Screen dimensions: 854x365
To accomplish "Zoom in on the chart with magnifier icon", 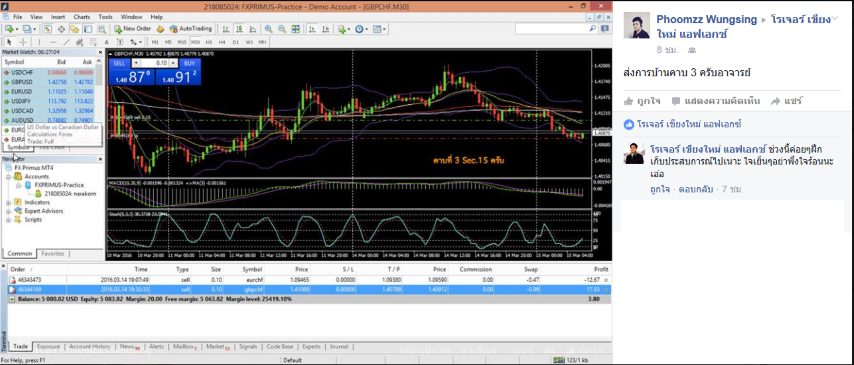I will (x=269, y=29).
